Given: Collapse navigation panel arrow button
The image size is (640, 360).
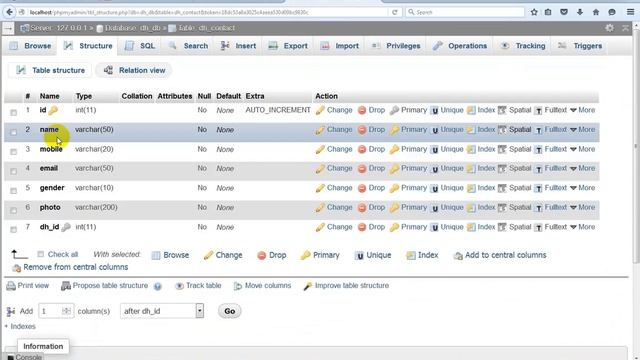Looking at the screenshot, I should point(8,28).
